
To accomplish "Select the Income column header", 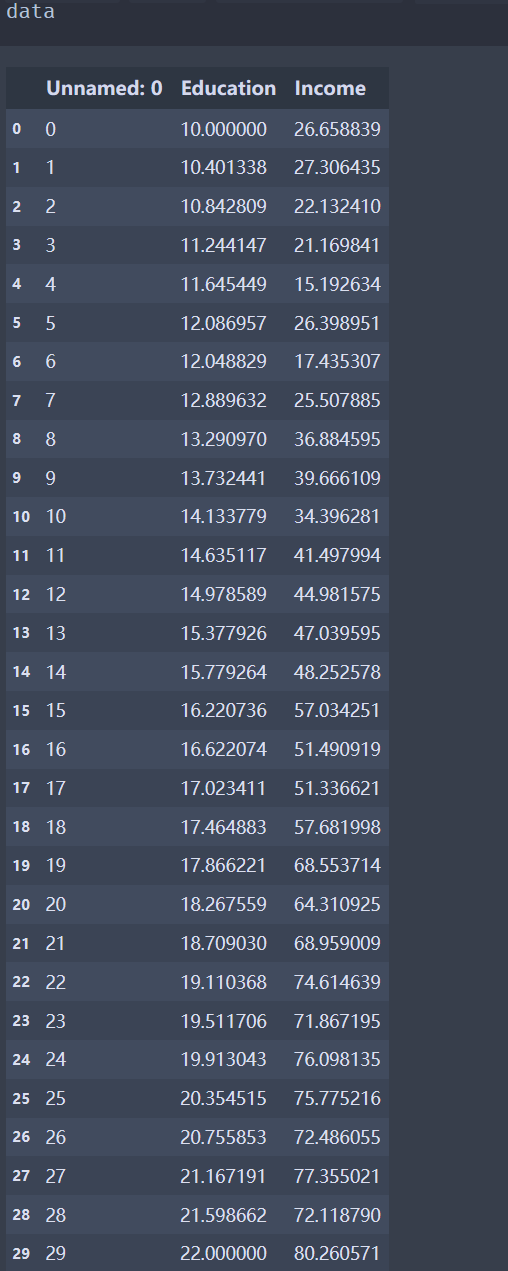I will [x=330, y=88].
